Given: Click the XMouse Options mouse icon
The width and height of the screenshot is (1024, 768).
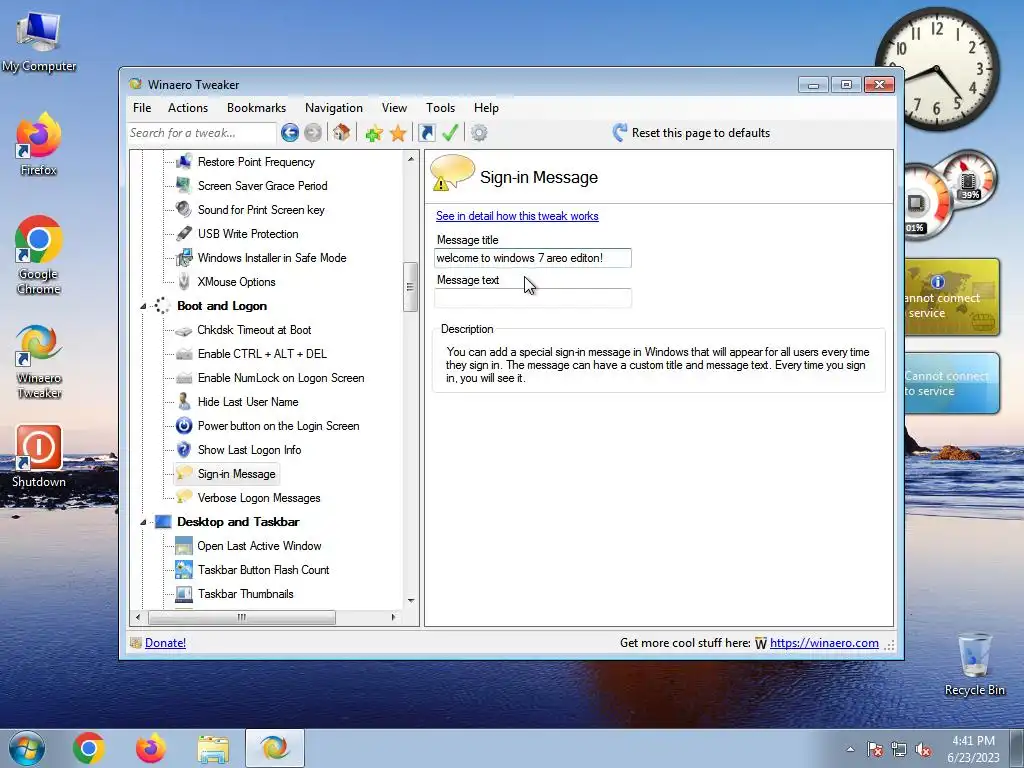Looking at the screenshot, I should pyautogui.click(x=184, y=281).
